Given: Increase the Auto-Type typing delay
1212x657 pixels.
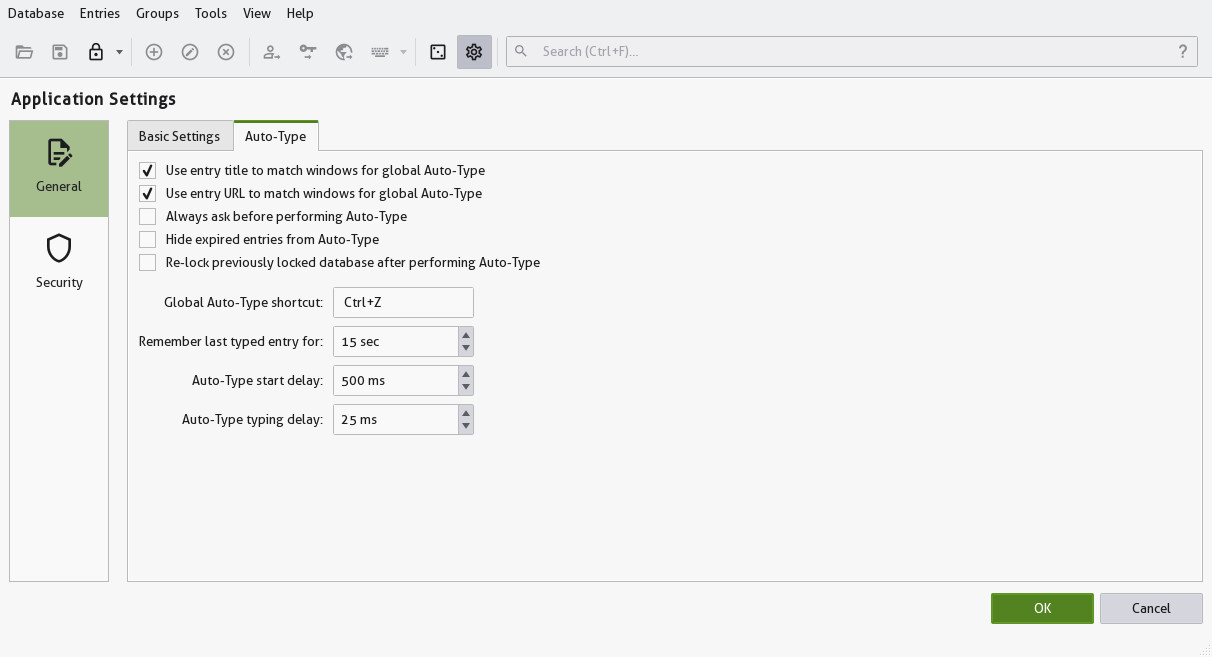Looking at the screenshot, I should coord(466,413).
